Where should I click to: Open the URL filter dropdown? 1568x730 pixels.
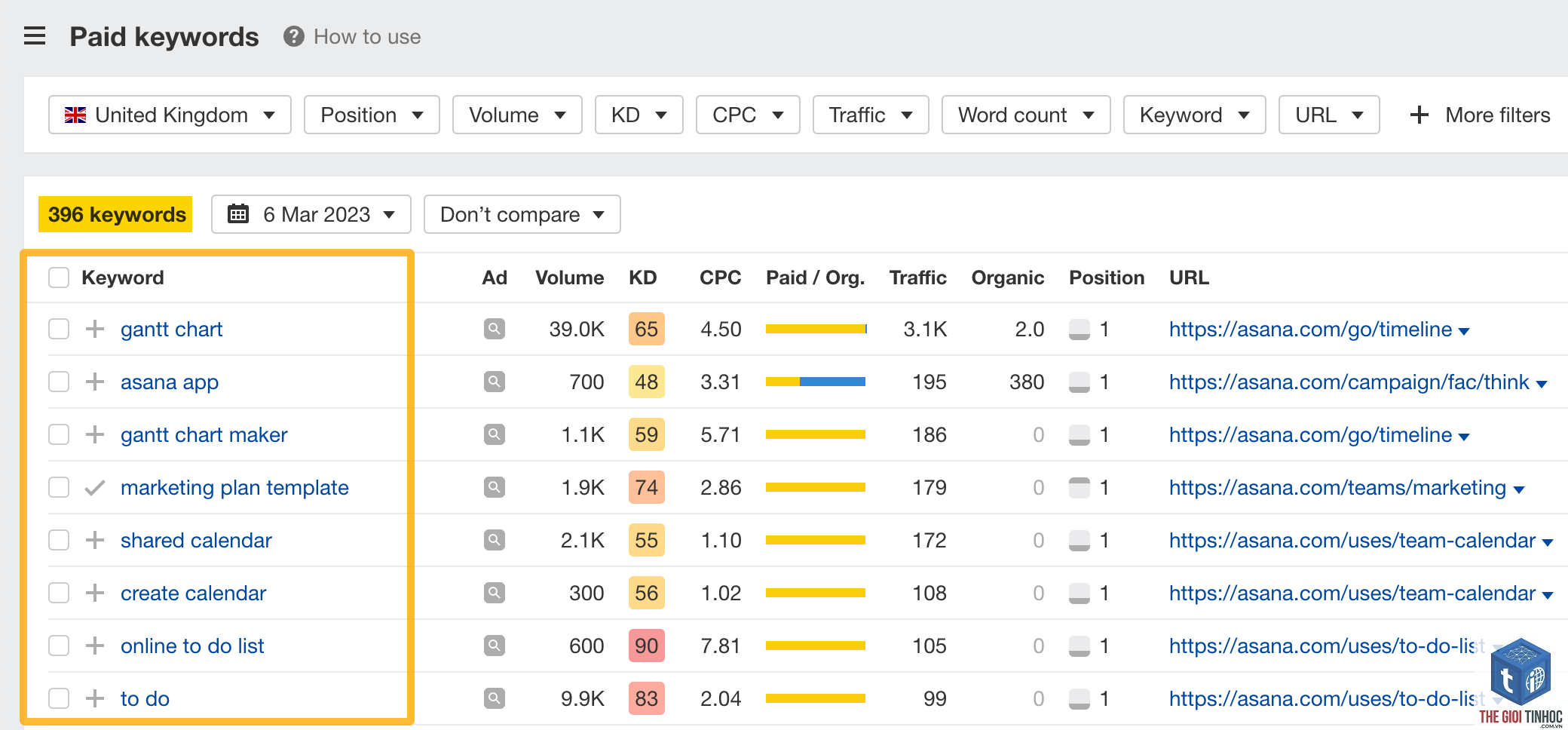point(1329,115)
